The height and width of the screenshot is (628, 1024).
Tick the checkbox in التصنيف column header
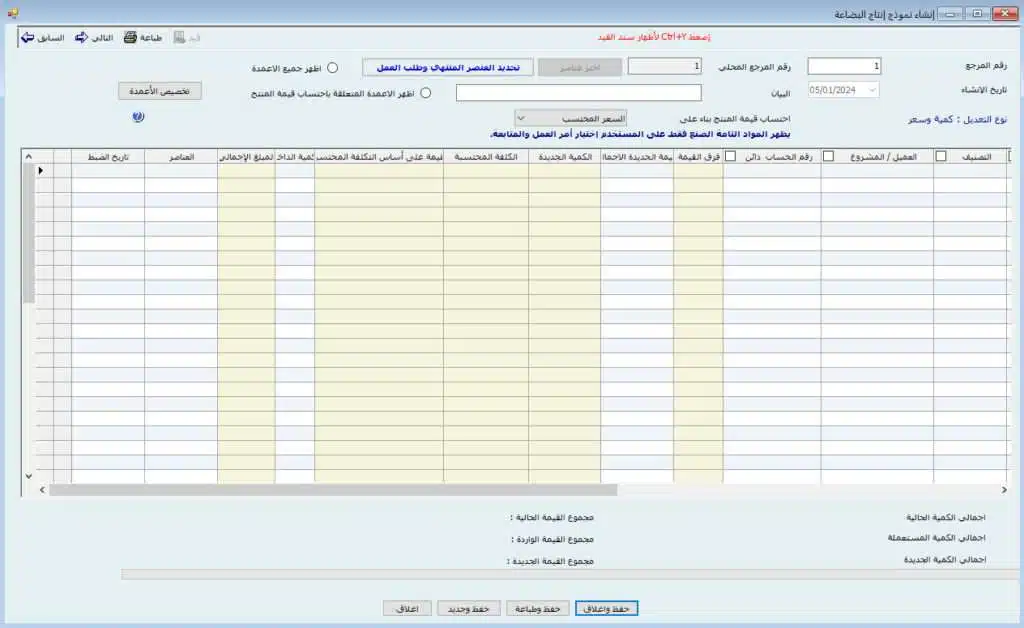[x=941, y=156]
